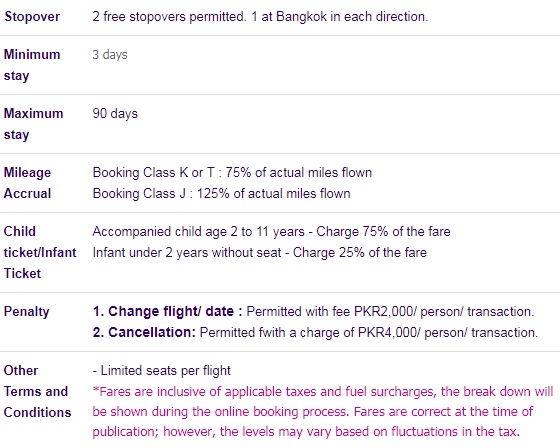
Task: Click the Minimum stay label
Action: [32, 65]
